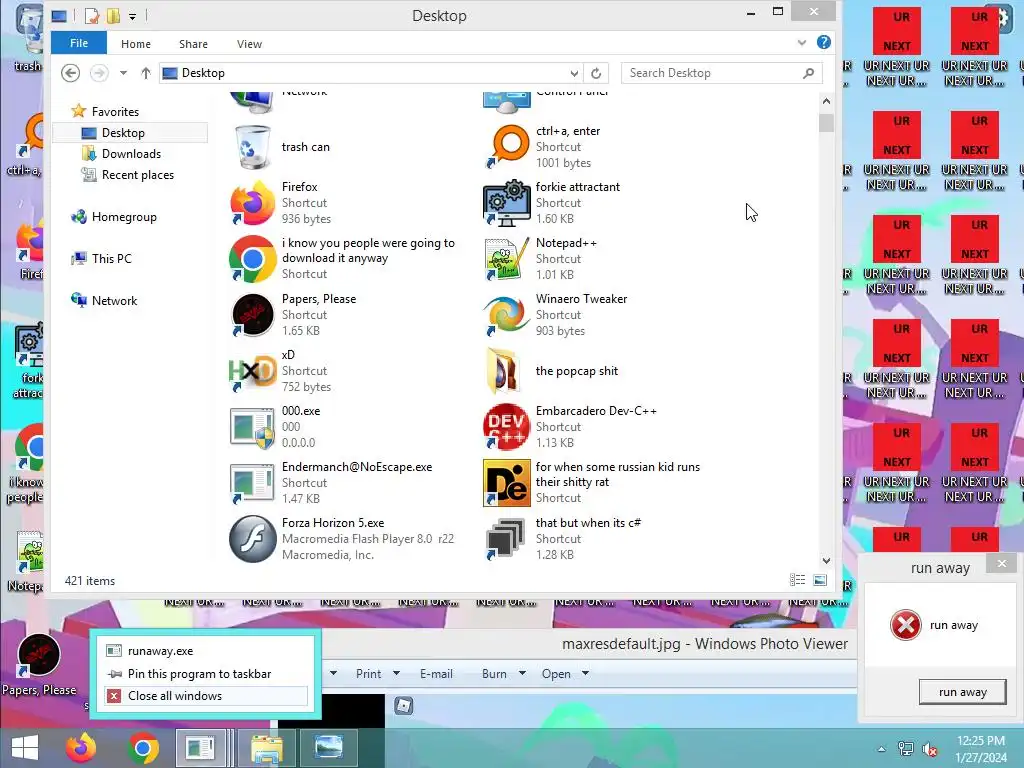Click the taskbar clock and date
The height and width of the screenshot is (768, 1024).
click(981, 749)
